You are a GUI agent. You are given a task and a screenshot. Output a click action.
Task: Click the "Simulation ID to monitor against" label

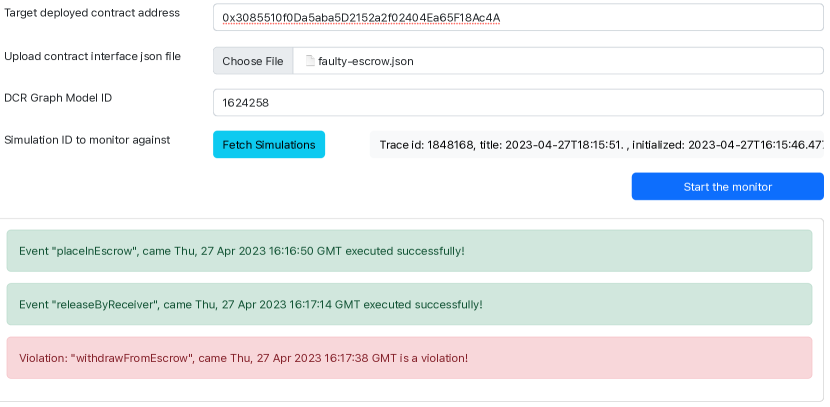87,139
